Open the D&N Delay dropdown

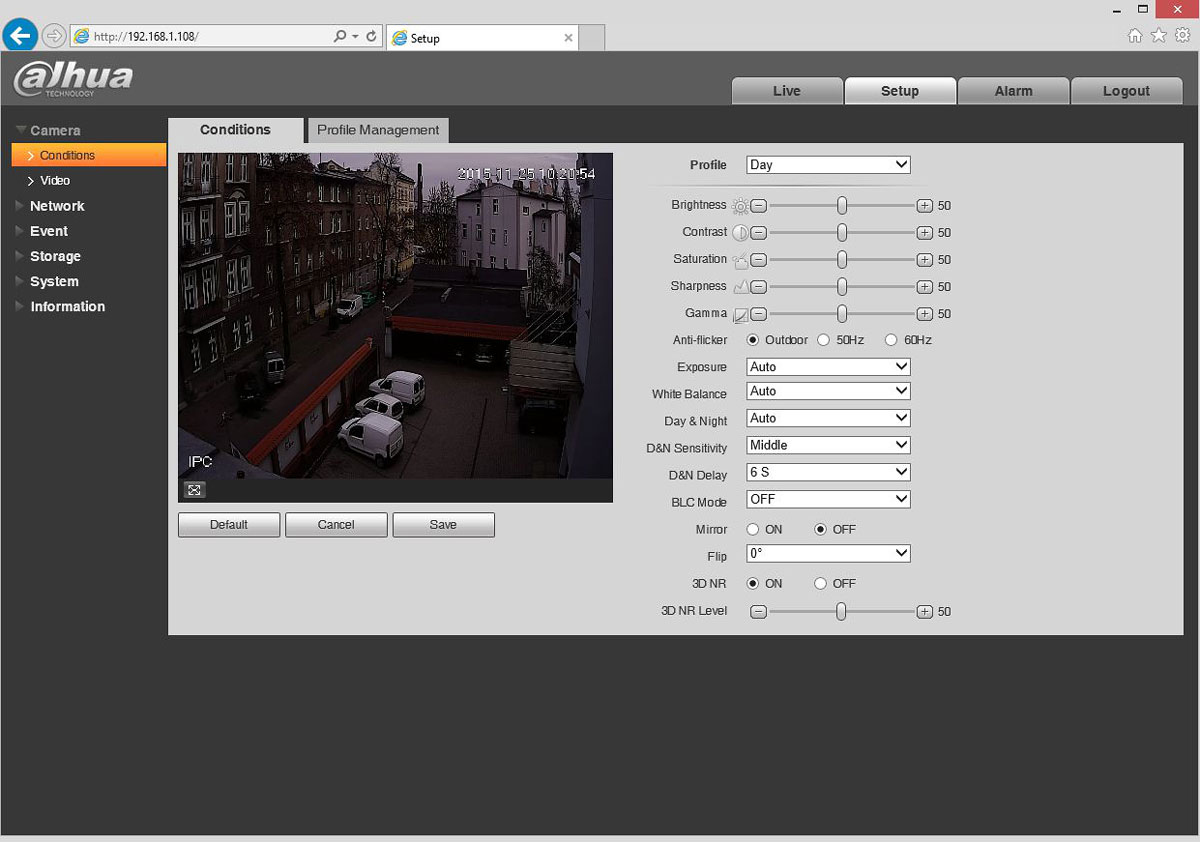tap(828, 472)
